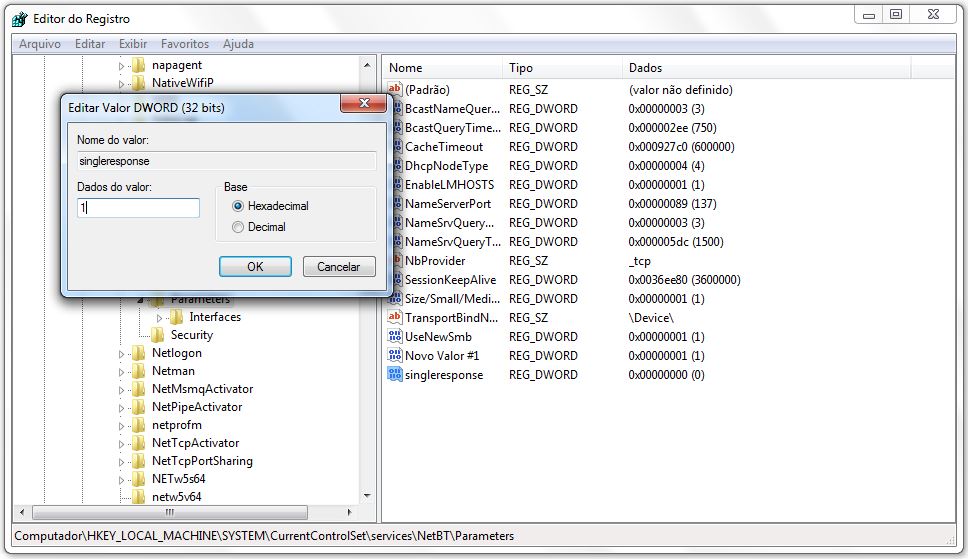This screenshot has width=968, height=559.
Task: Select the TransportBindName value icon
Action: point(394,318)
